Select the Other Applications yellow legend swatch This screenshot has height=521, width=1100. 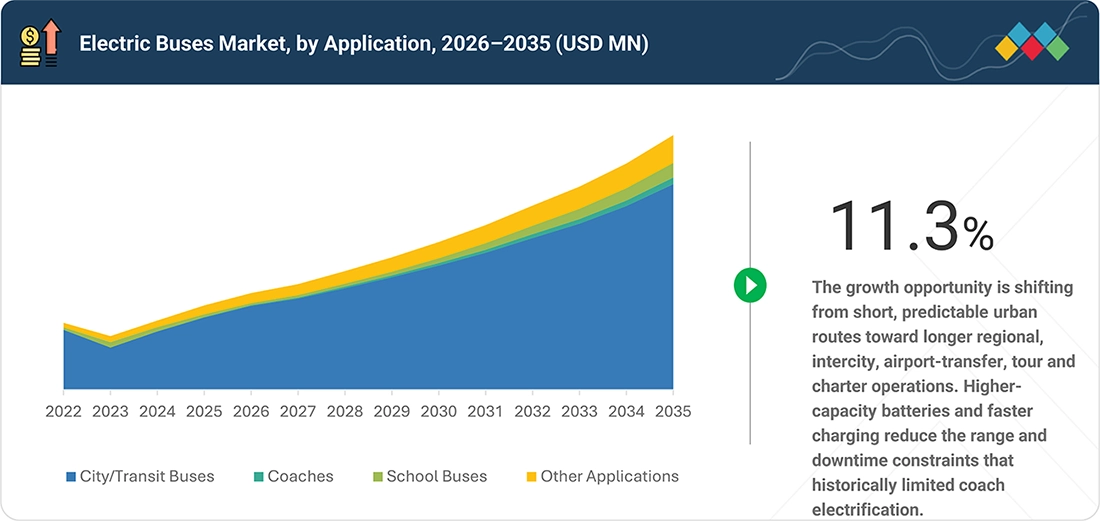pyautogui.click(x=531, y=477)
